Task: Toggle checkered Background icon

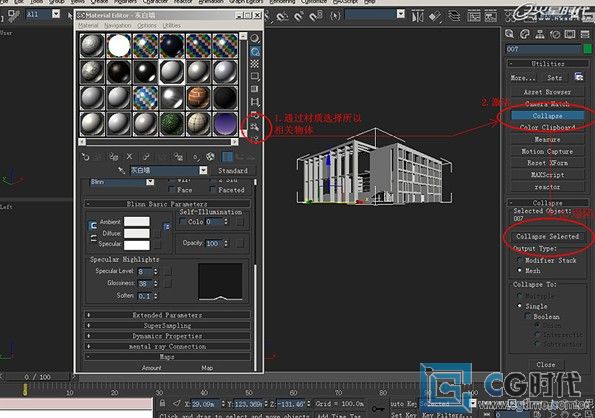Action: click(255, 64)
